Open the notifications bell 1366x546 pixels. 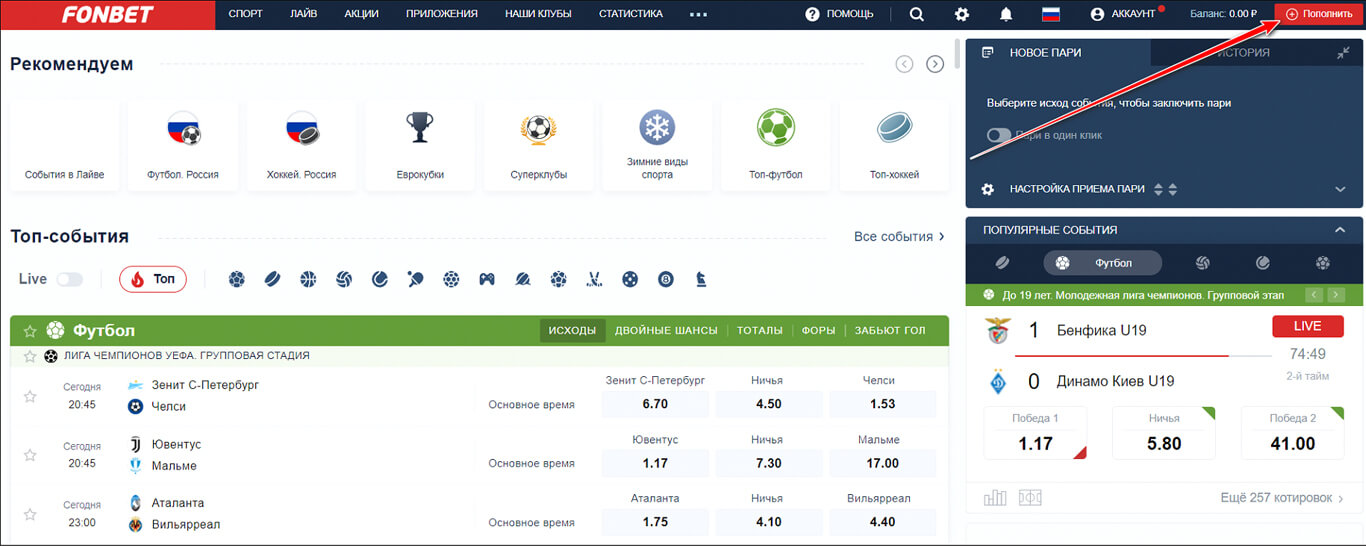(1006, 14)
